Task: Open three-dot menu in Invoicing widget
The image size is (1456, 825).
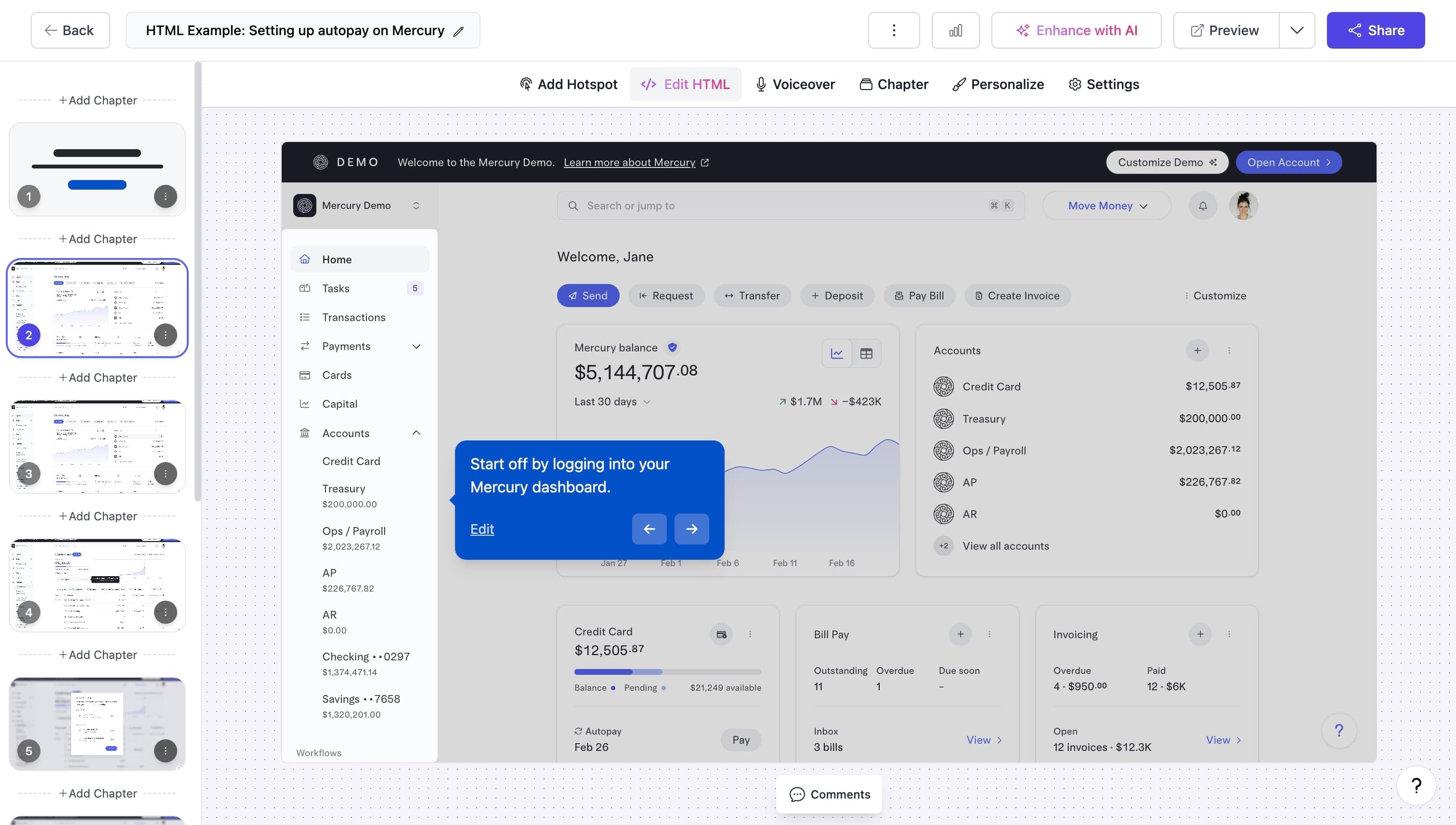Action: point(1229,634)
